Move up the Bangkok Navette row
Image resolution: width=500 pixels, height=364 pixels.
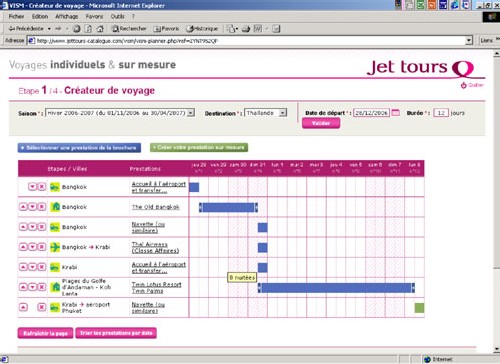pos(23,227)
